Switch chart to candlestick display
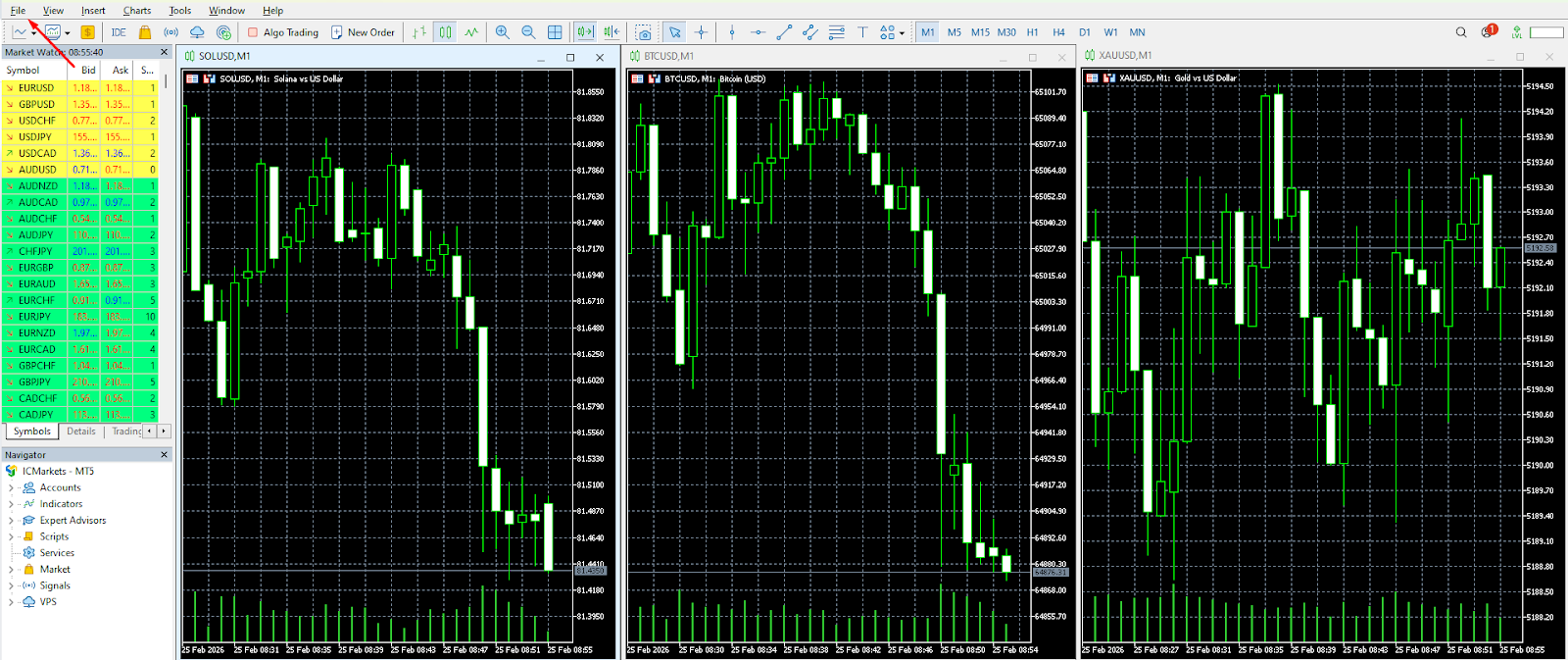This screenshot has width=1568, height=660. click(445, 32)
